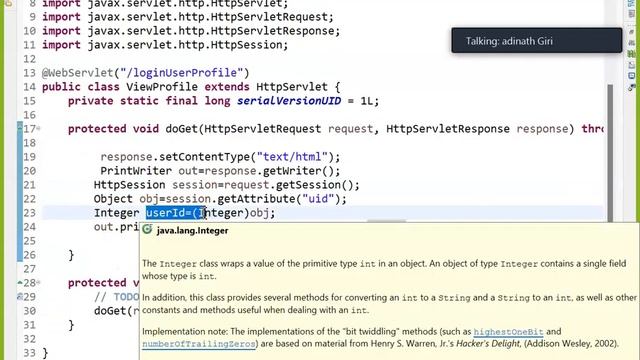
Task: Collapse the method fold marker at line 28
Action: click(39, 282)
